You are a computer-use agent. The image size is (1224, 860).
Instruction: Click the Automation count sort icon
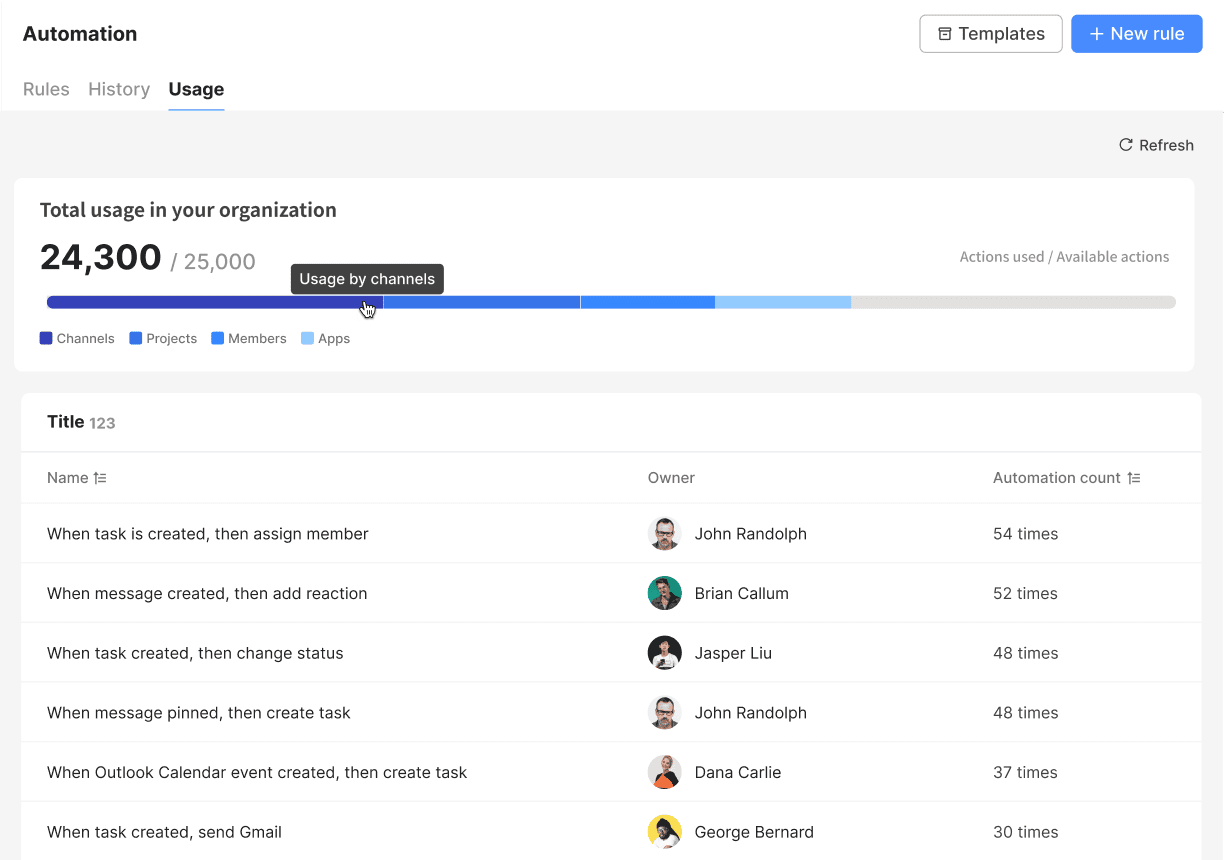pos(1133,478)
